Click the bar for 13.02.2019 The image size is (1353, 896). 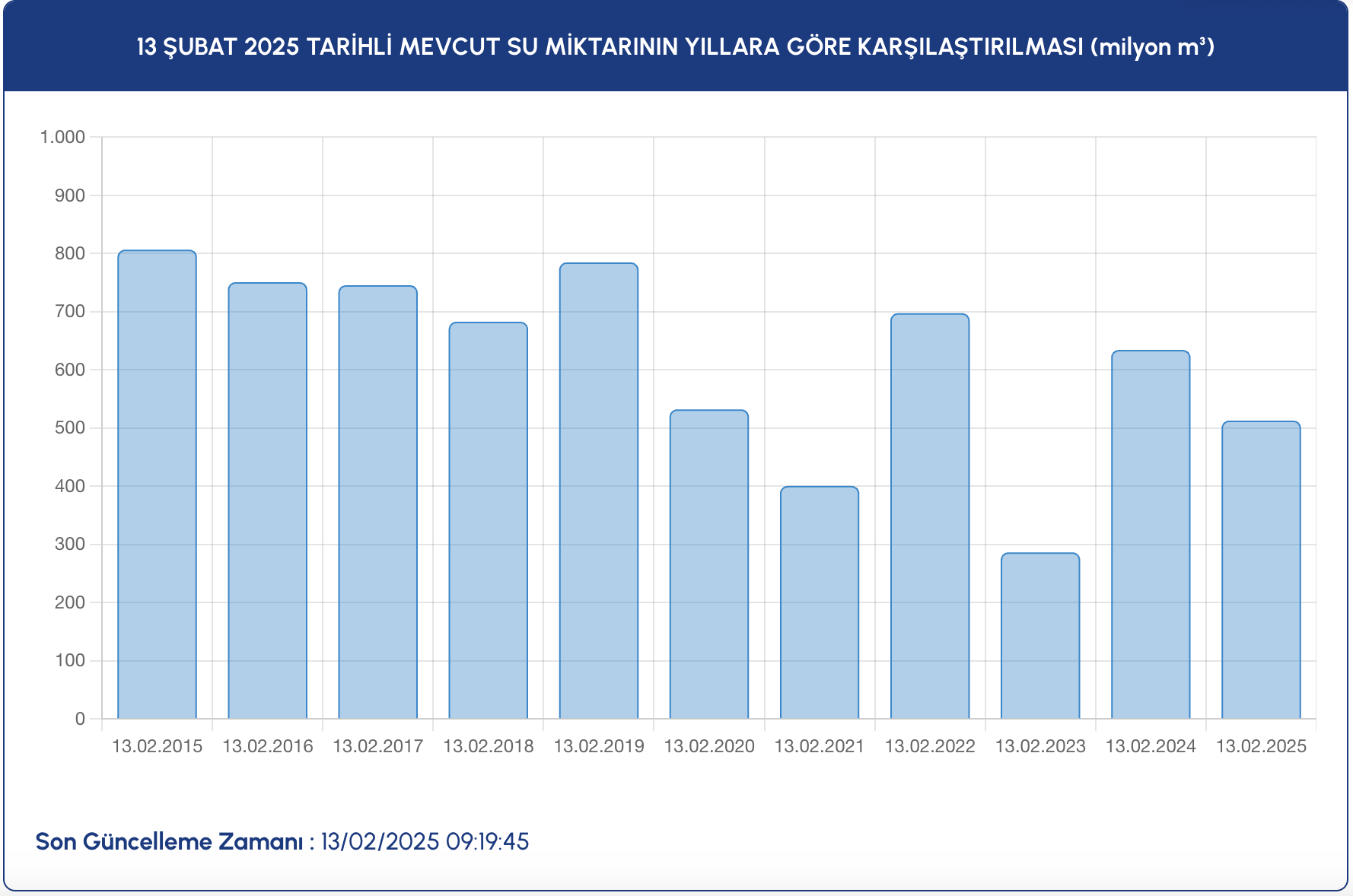tap(598, 491)
